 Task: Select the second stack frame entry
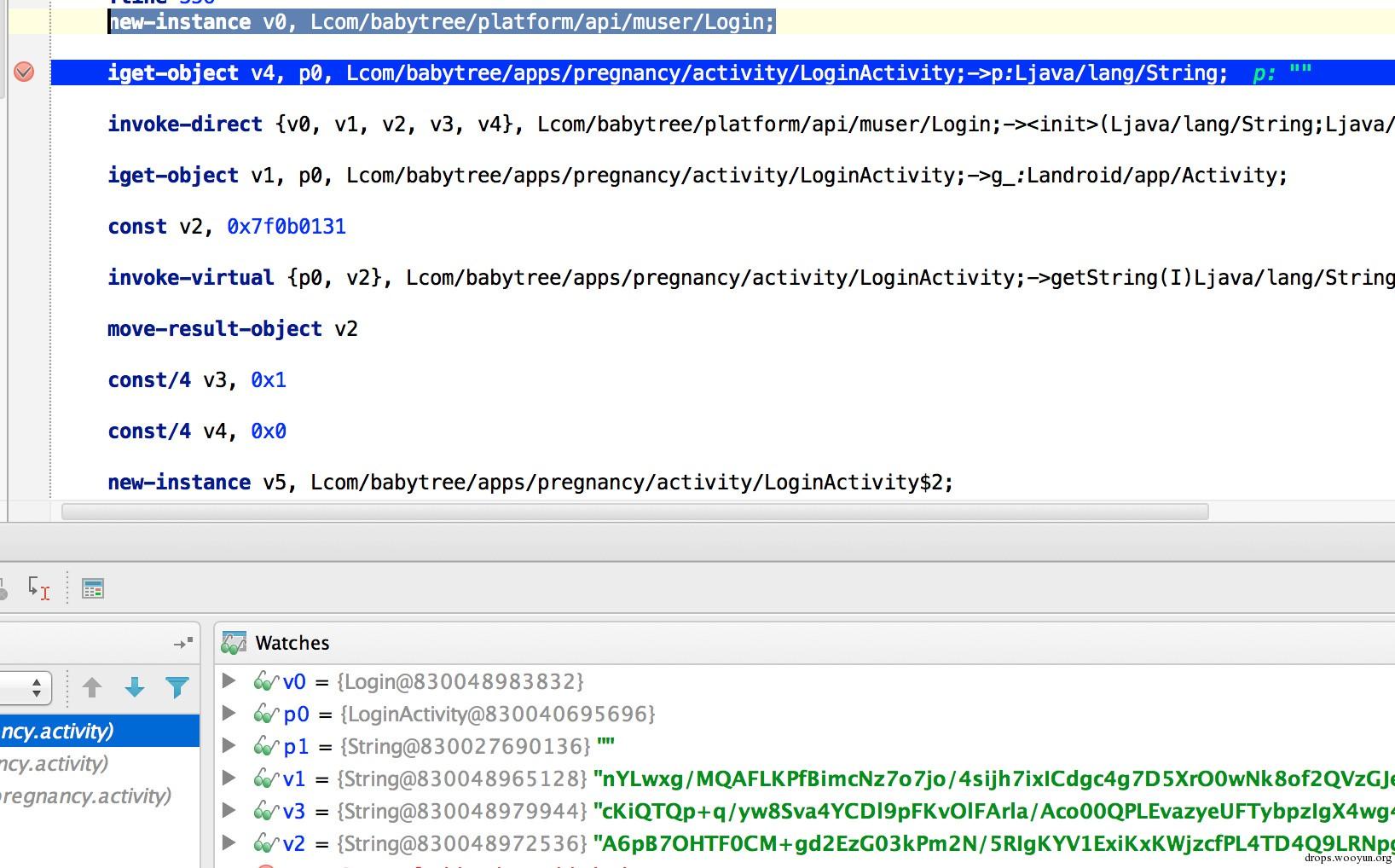[100, 763]
